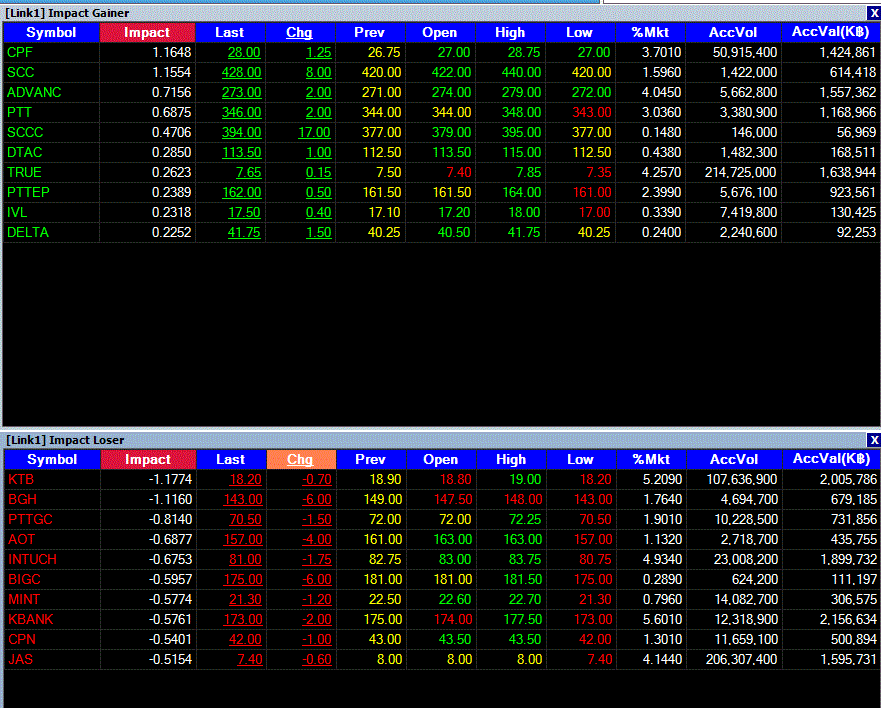Click Impact header in Impact Loser table
This screenshot has width=881, height=708.
coord(148,460)
